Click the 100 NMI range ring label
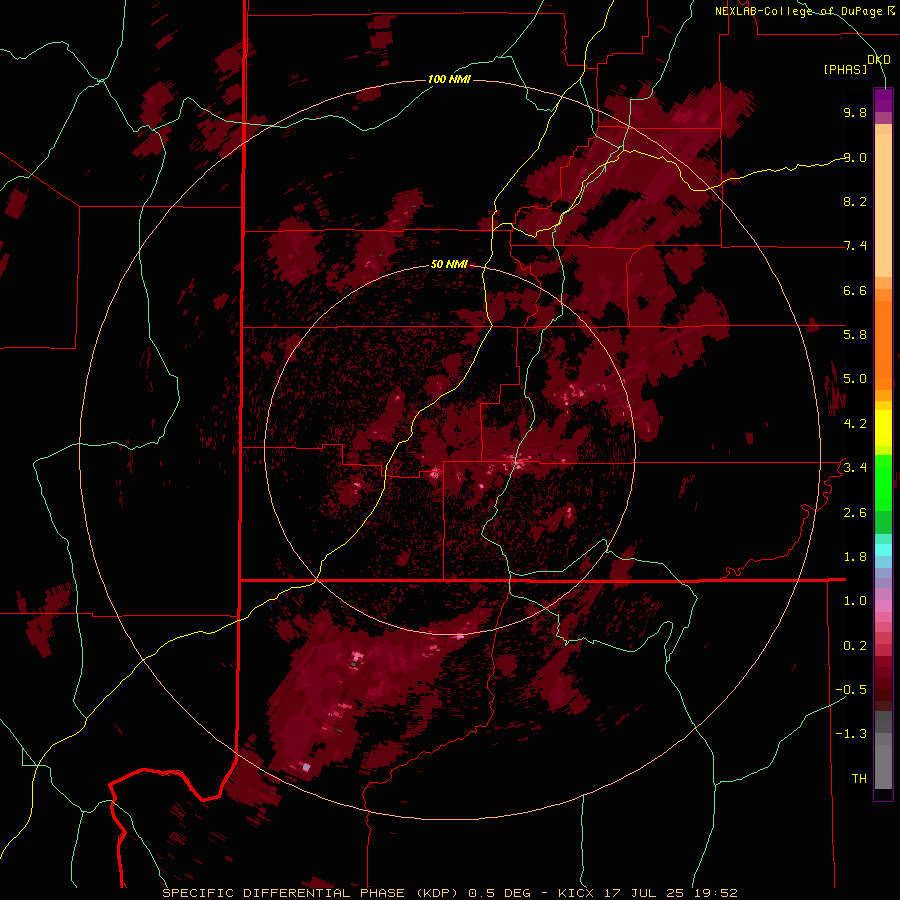The image size is (900, 900). point(449,79)
